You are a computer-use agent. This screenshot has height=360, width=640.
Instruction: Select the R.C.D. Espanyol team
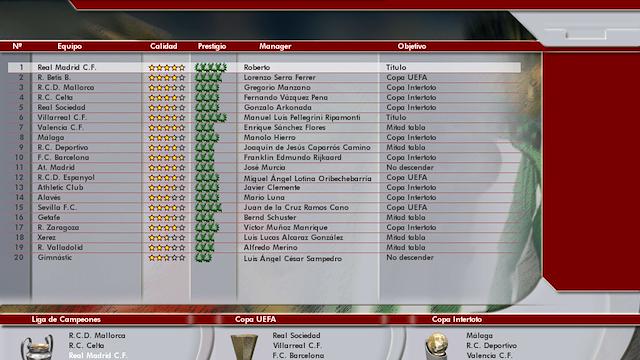pyautogui.click(x=66, y=178)
